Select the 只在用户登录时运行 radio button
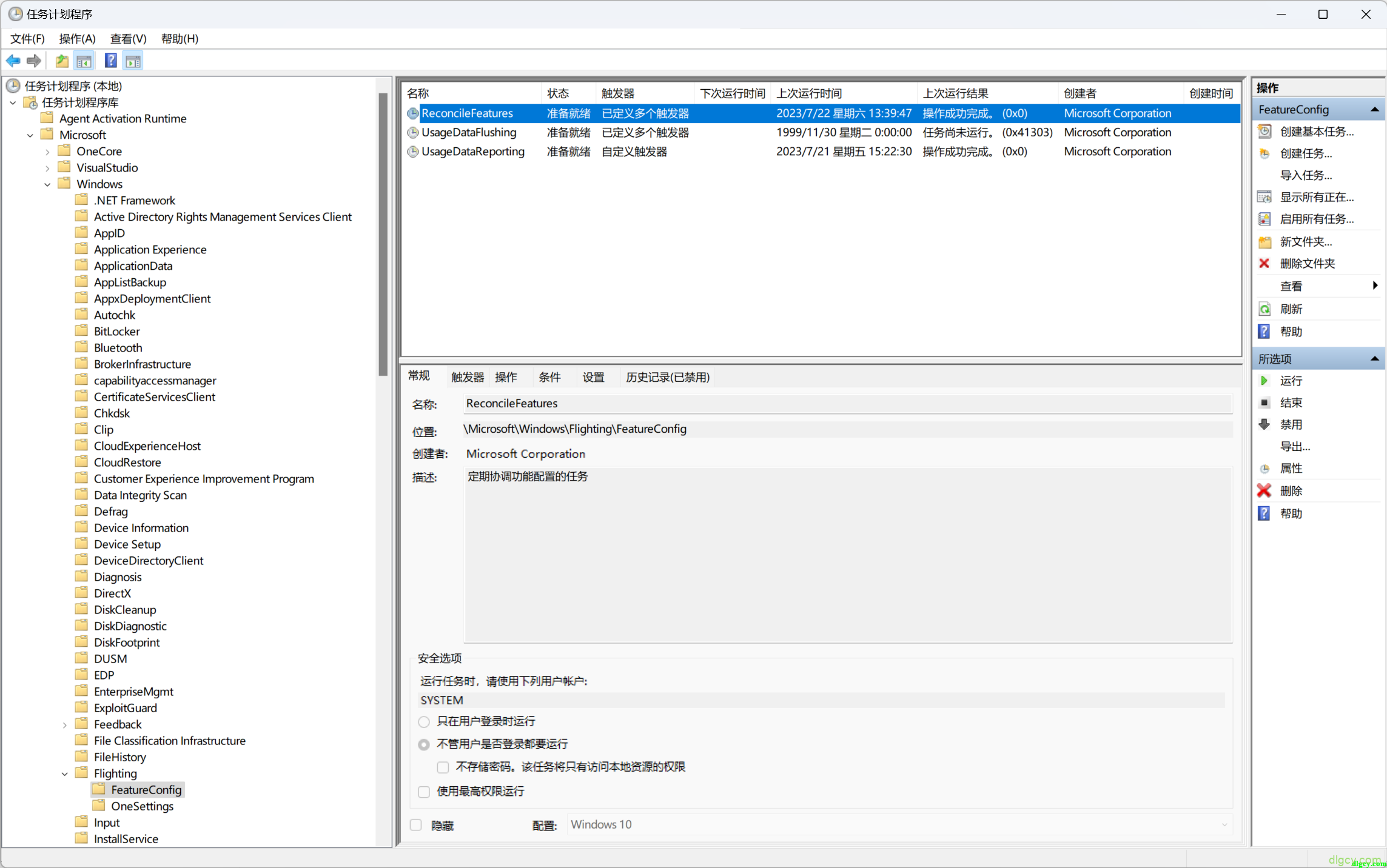Viewport: 1387px width, 868px height. [424, 721]
